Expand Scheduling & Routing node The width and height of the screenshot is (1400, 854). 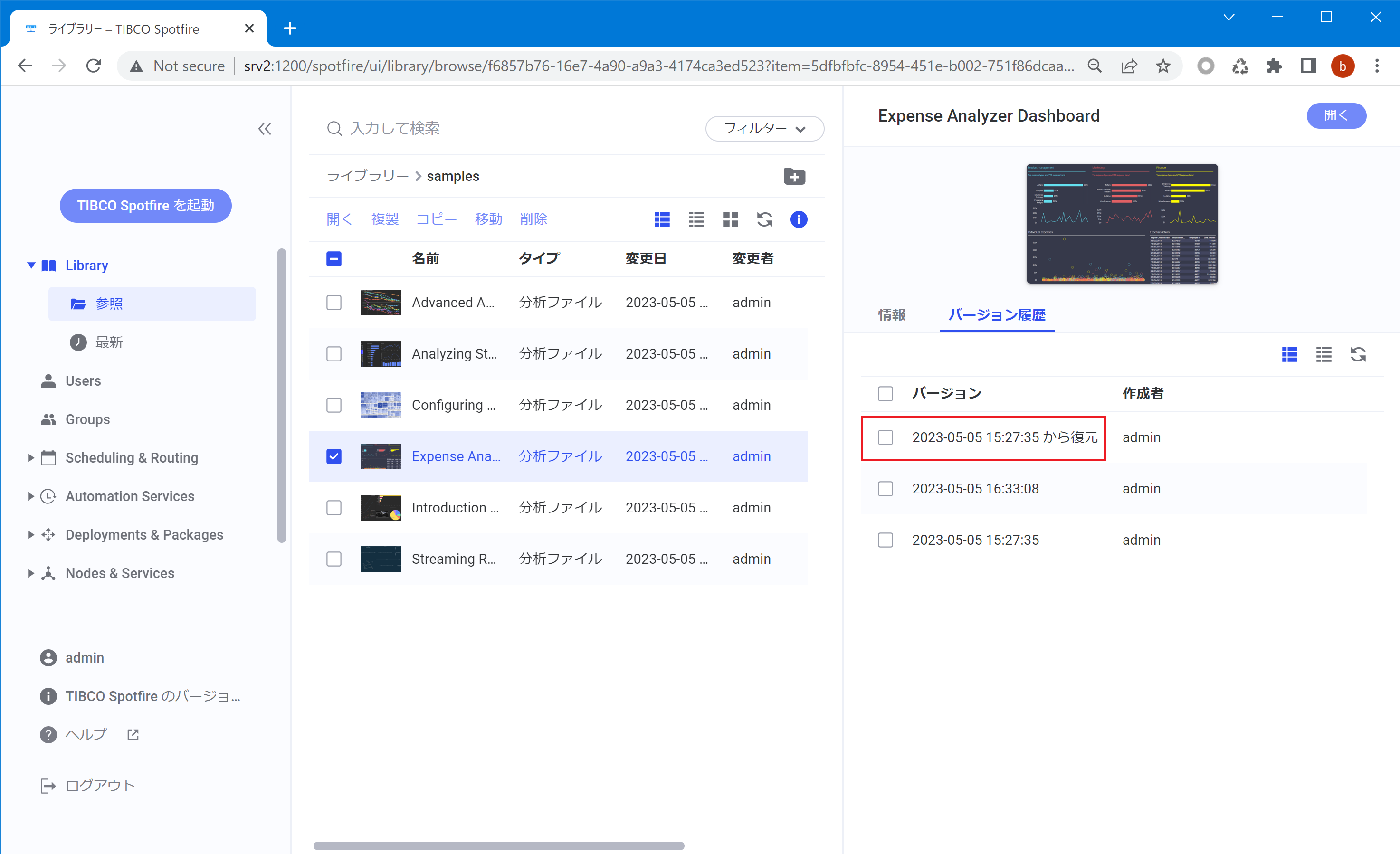coord(31,458)
